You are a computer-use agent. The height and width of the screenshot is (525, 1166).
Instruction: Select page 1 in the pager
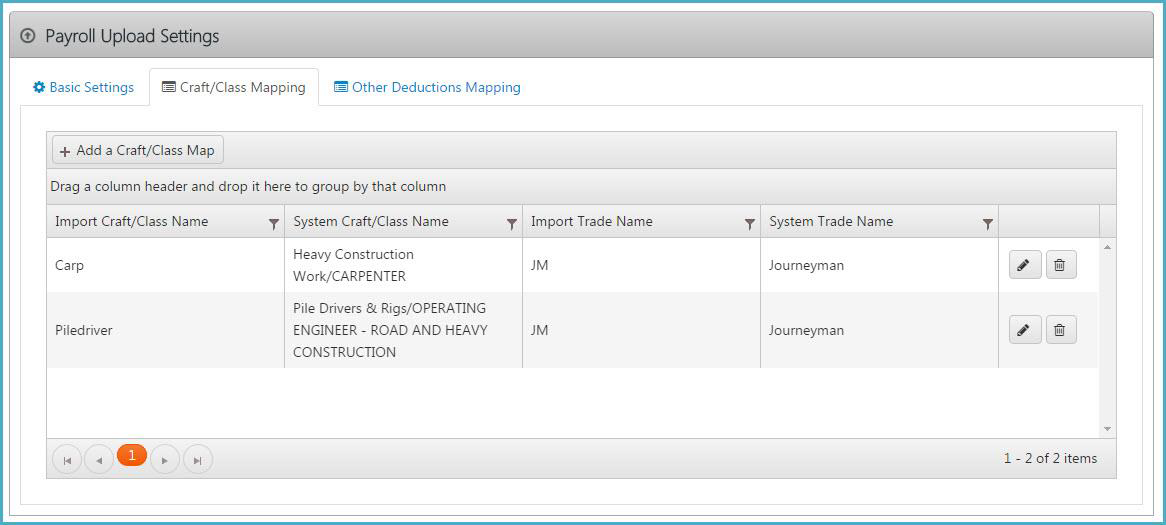pyautogui.click(x=132, y=455)
